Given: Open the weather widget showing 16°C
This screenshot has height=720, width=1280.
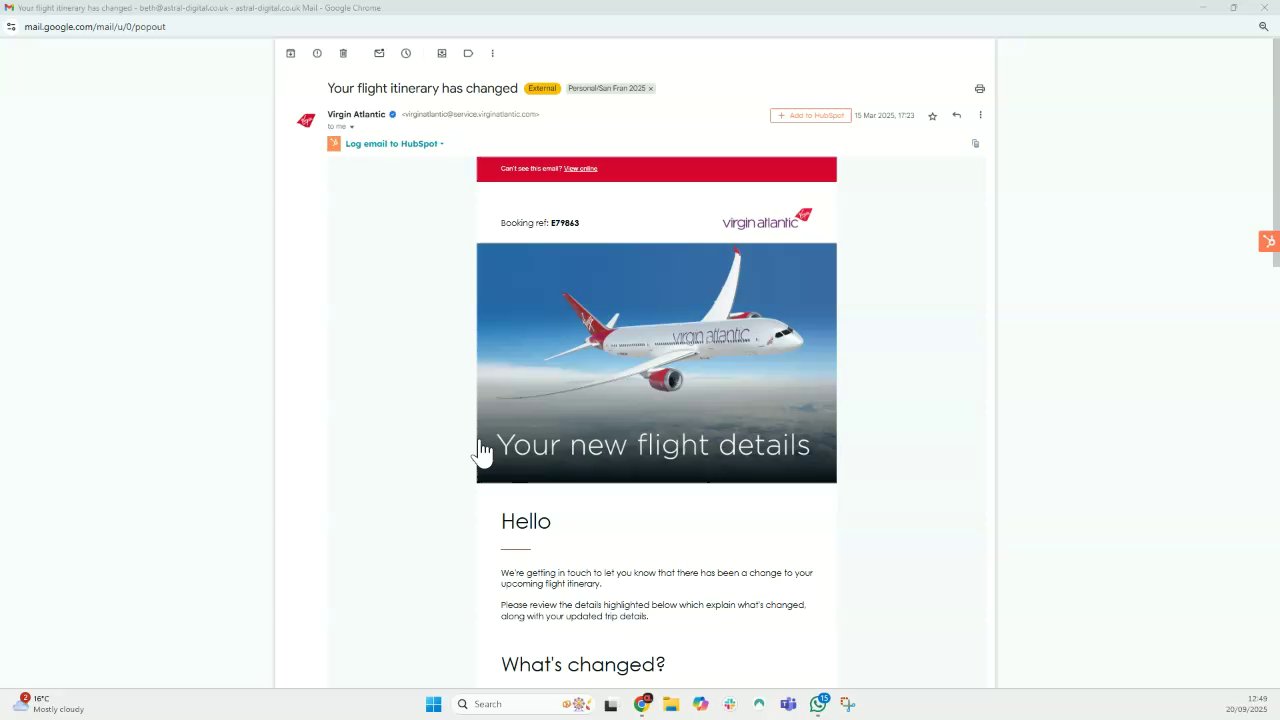Looking at the screenshot, I should coord(50,704).
